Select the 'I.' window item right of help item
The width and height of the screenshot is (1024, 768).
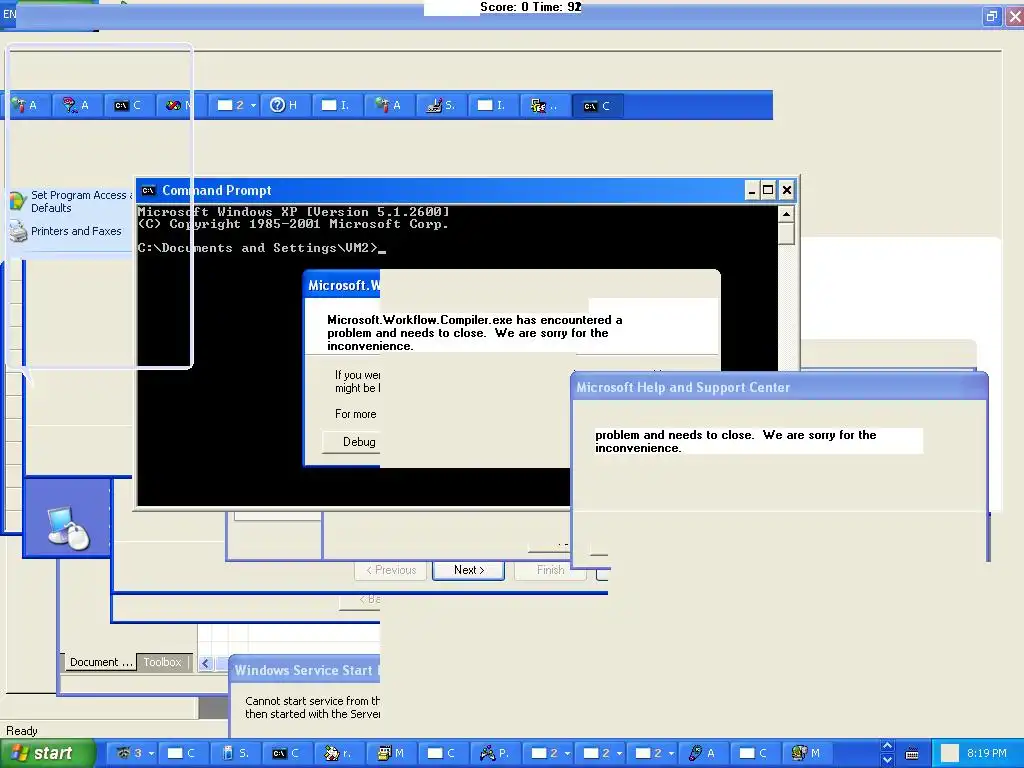tap(337, 105)
